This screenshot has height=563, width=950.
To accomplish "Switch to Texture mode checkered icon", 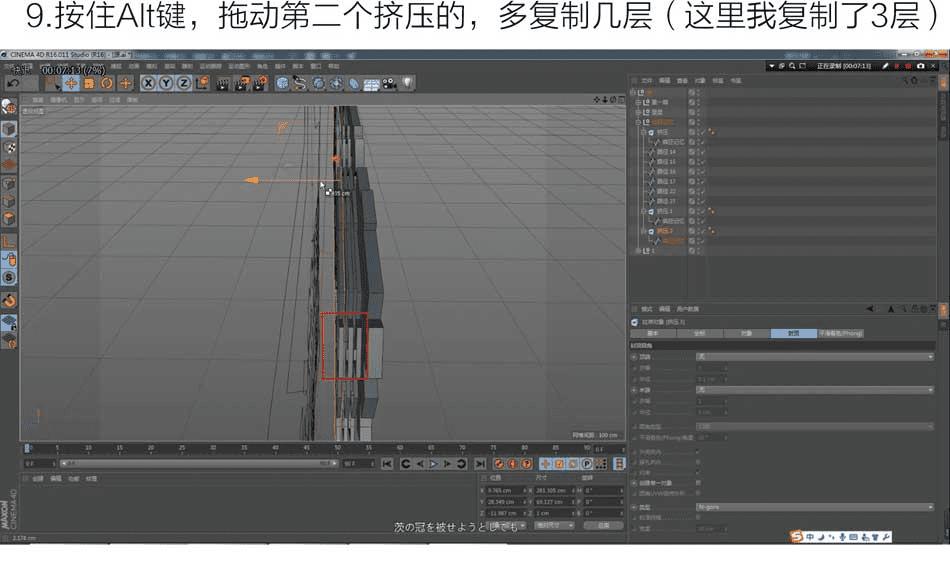I will point(8,147).
